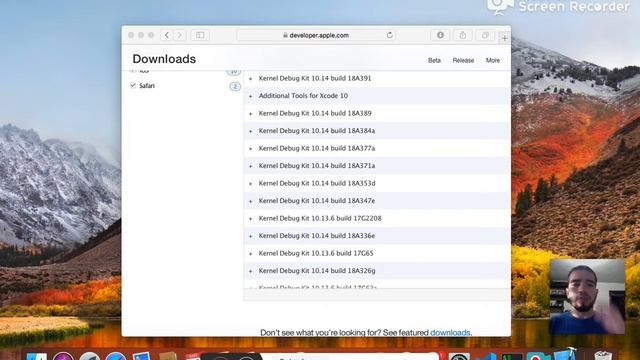Expand Kernel Debug Kit 10.13.6 build 17G65

251,253
